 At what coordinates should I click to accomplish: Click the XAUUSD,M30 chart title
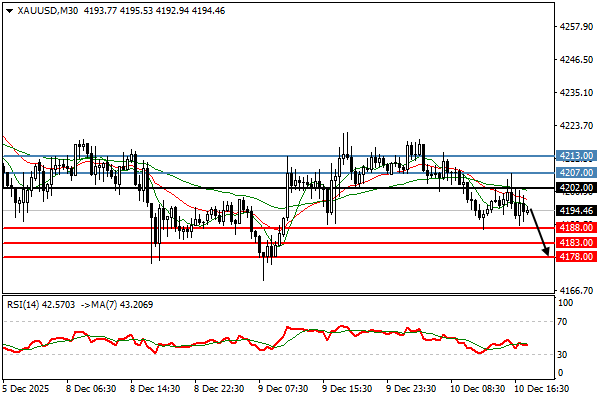point(50,10)
